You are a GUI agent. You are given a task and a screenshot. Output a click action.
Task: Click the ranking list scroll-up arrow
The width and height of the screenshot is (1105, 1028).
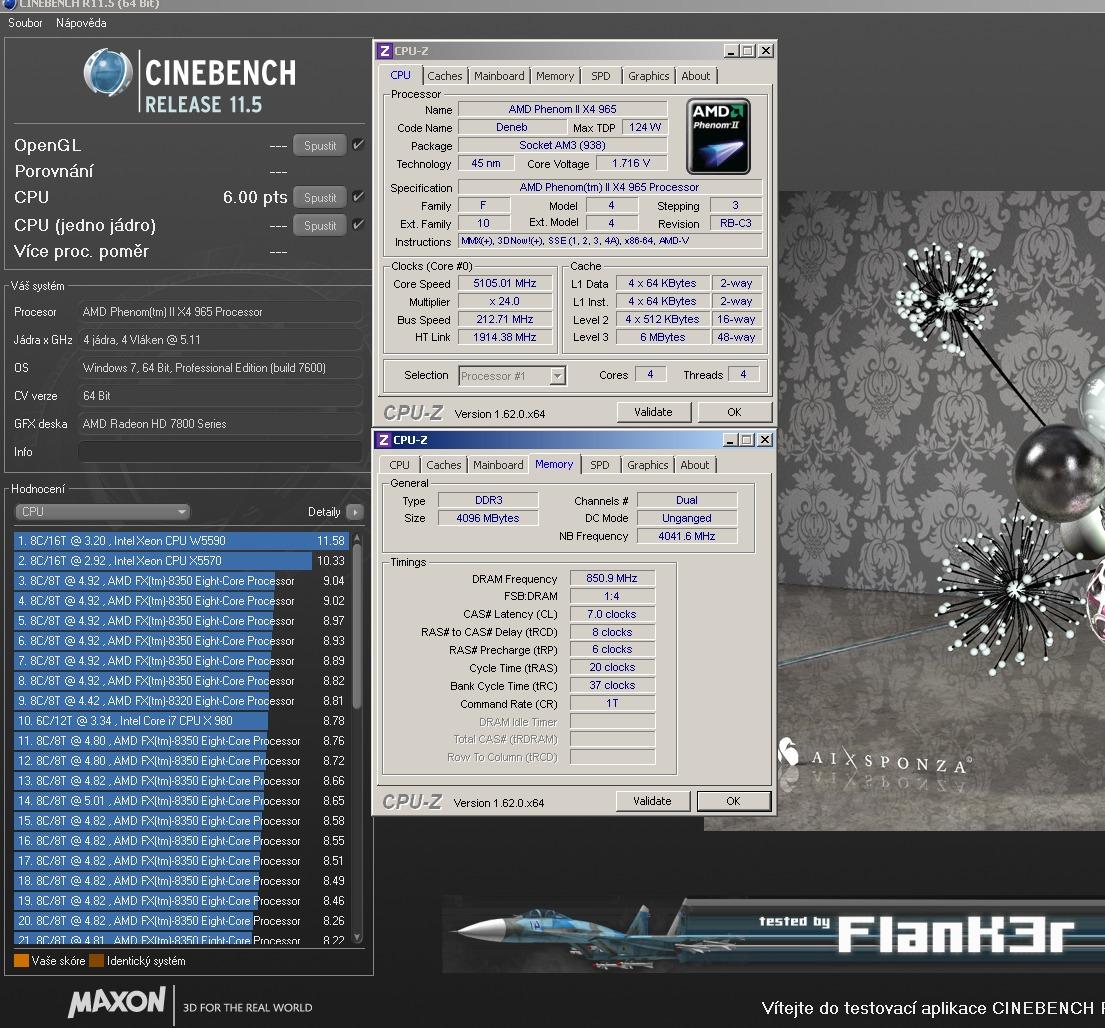[x=357, y=538]
